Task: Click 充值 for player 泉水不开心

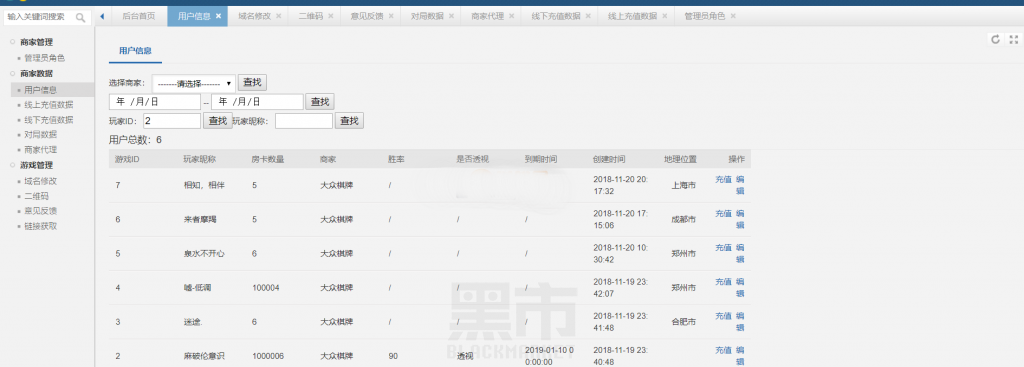Action: (723, 247)
